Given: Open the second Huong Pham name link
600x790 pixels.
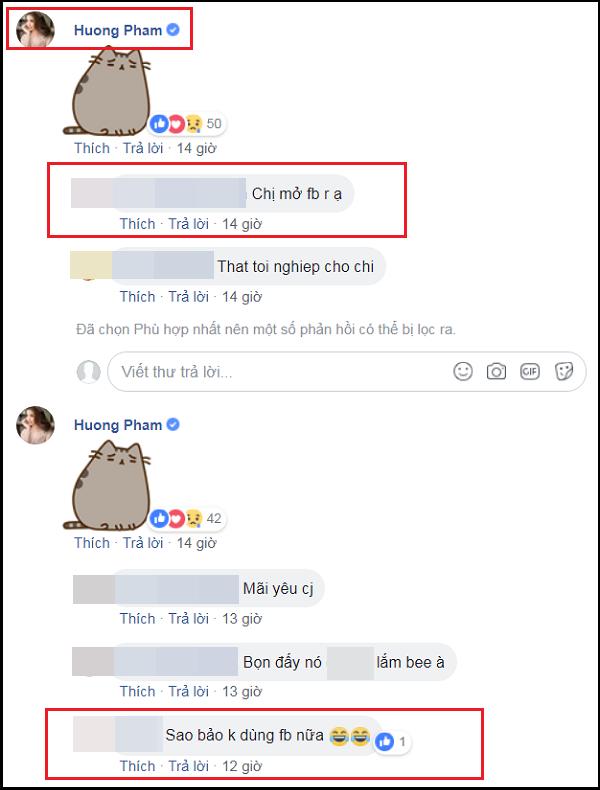Looking at the screenshot, I should tap(118, 425).
